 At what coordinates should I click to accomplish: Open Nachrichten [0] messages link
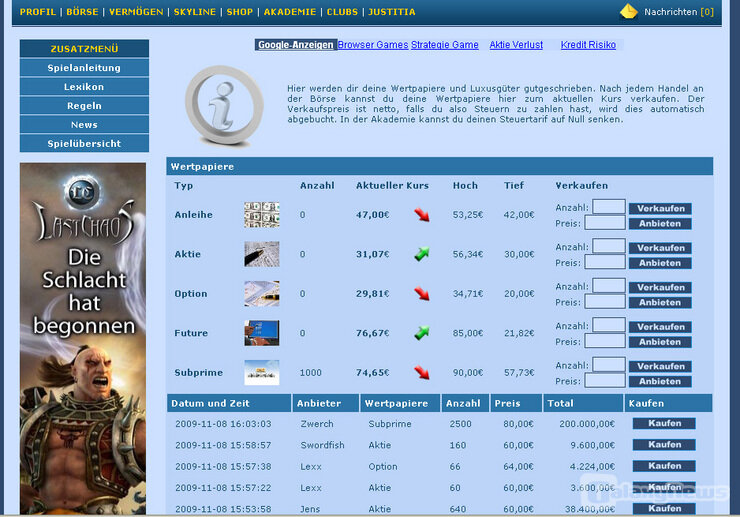679,12
